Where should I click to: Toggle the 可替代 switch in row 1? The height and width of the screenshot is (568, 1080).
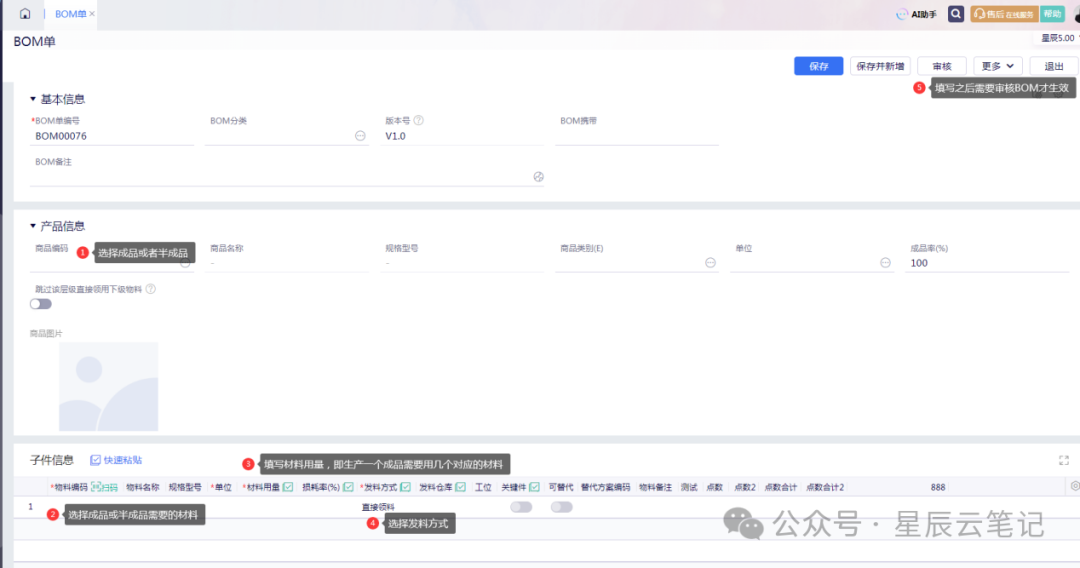tap(561, 507)
